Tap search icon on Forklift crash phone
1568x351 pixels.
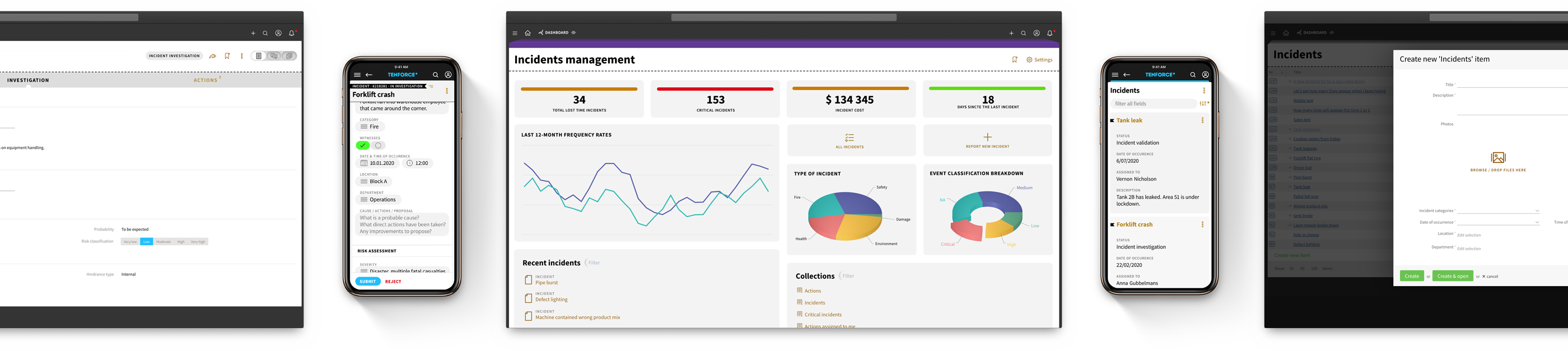(435, 75)
